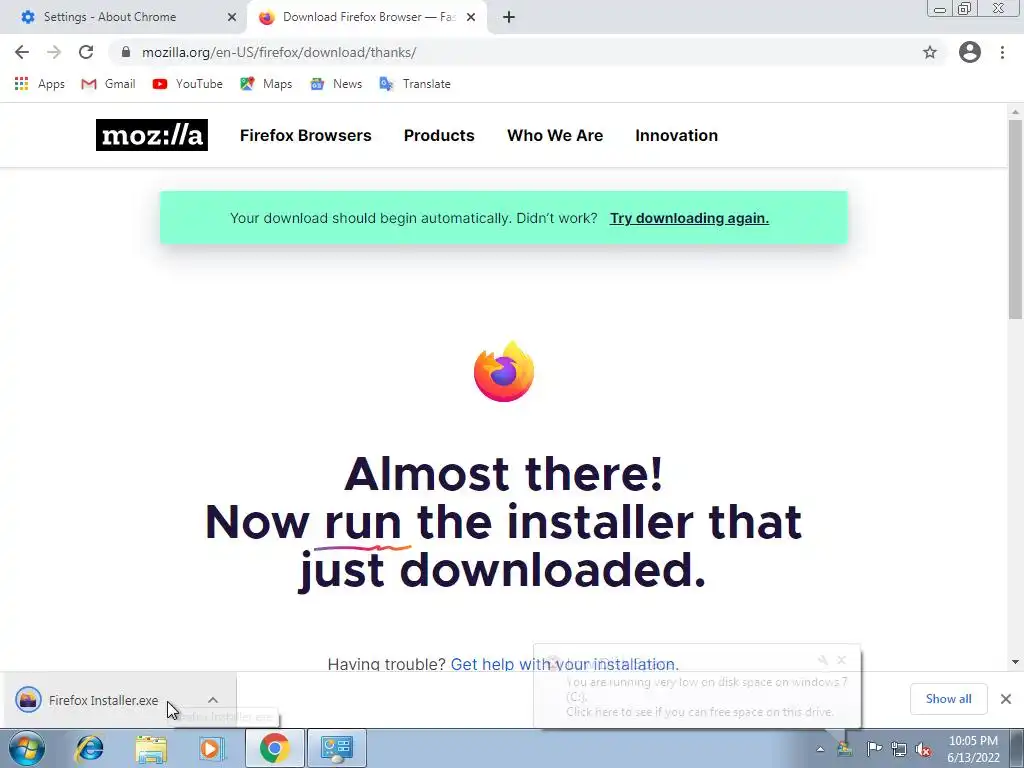
Task: Click the scrollbar down arrow
Action: (x=1015, y=662)
